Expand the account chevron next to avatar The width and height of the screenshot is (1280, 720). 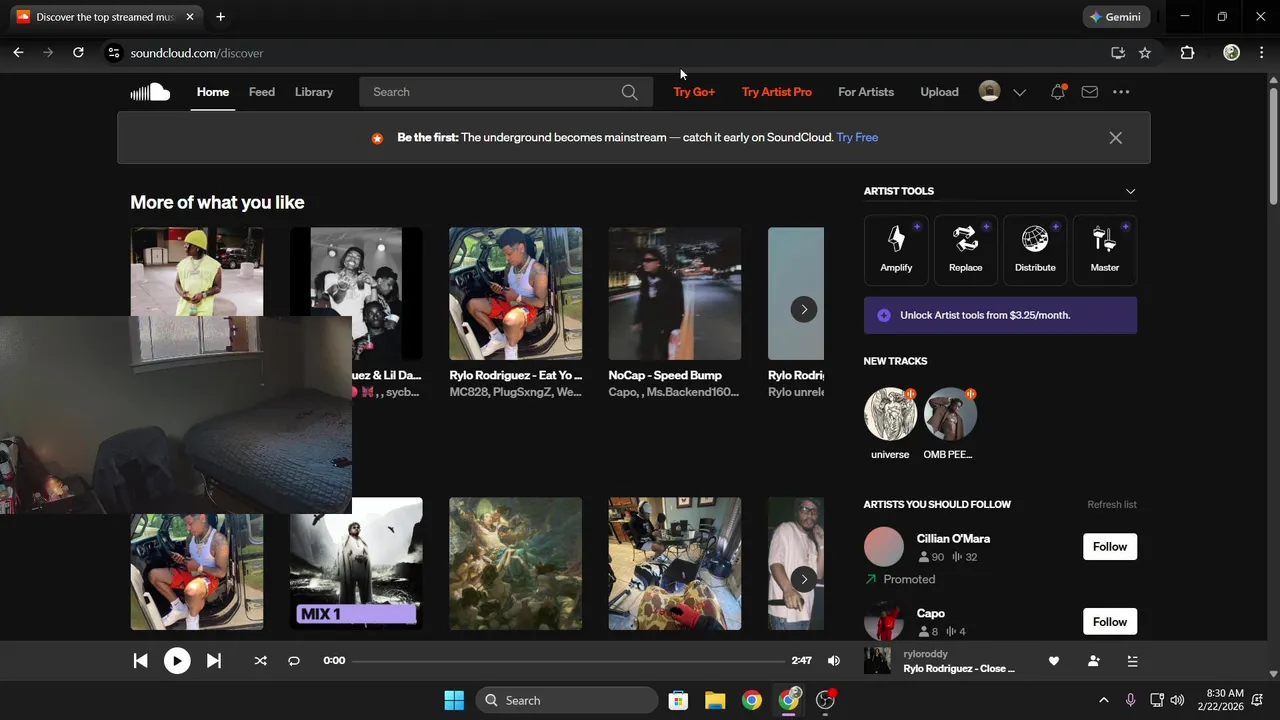1019,92
